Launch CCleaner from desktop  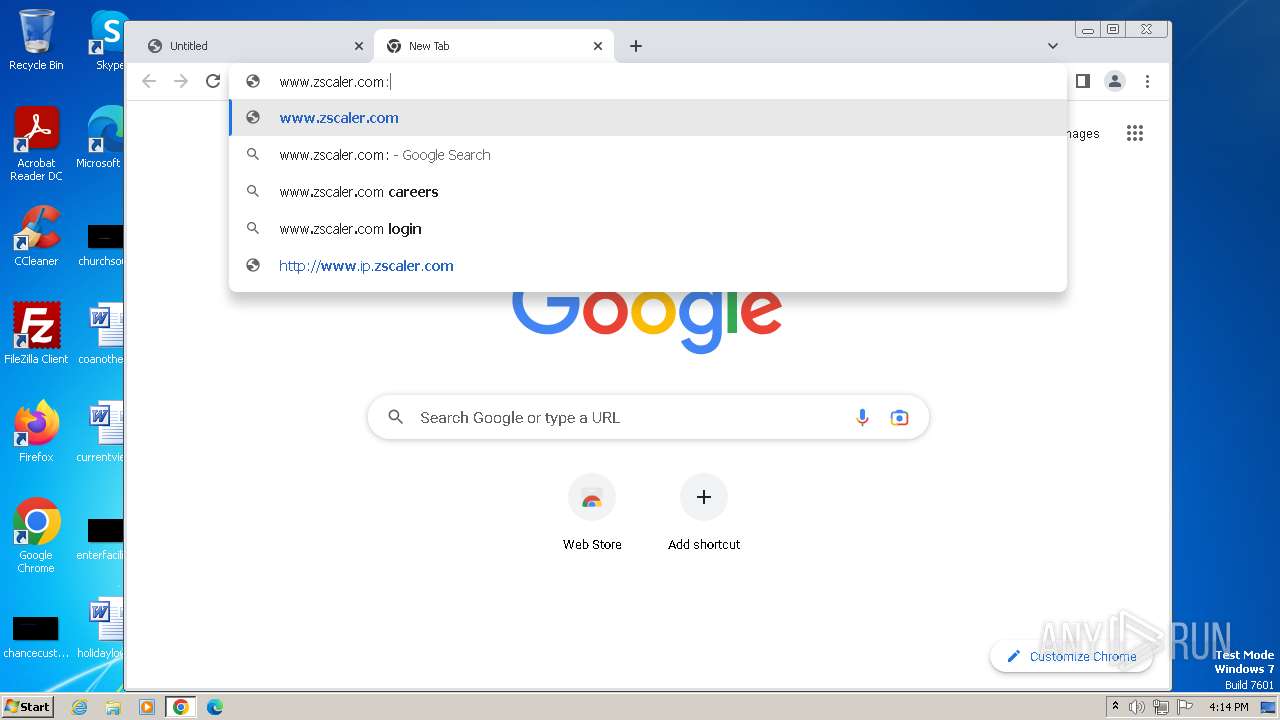tap(36, 236)
